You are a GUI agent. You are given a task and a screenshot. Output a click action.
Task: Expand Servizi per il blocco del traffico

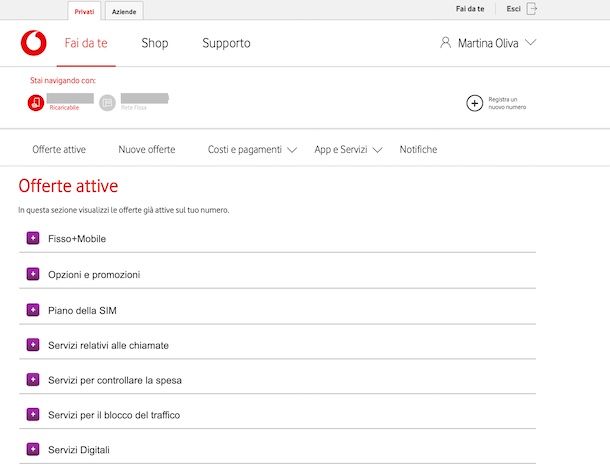(x=33, y=414)
